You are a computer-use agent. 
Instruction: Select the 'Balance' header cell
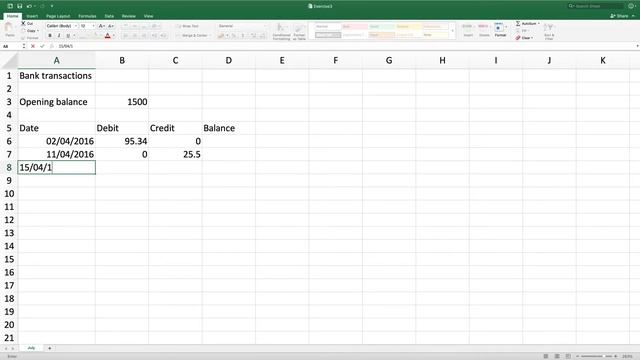229,128
